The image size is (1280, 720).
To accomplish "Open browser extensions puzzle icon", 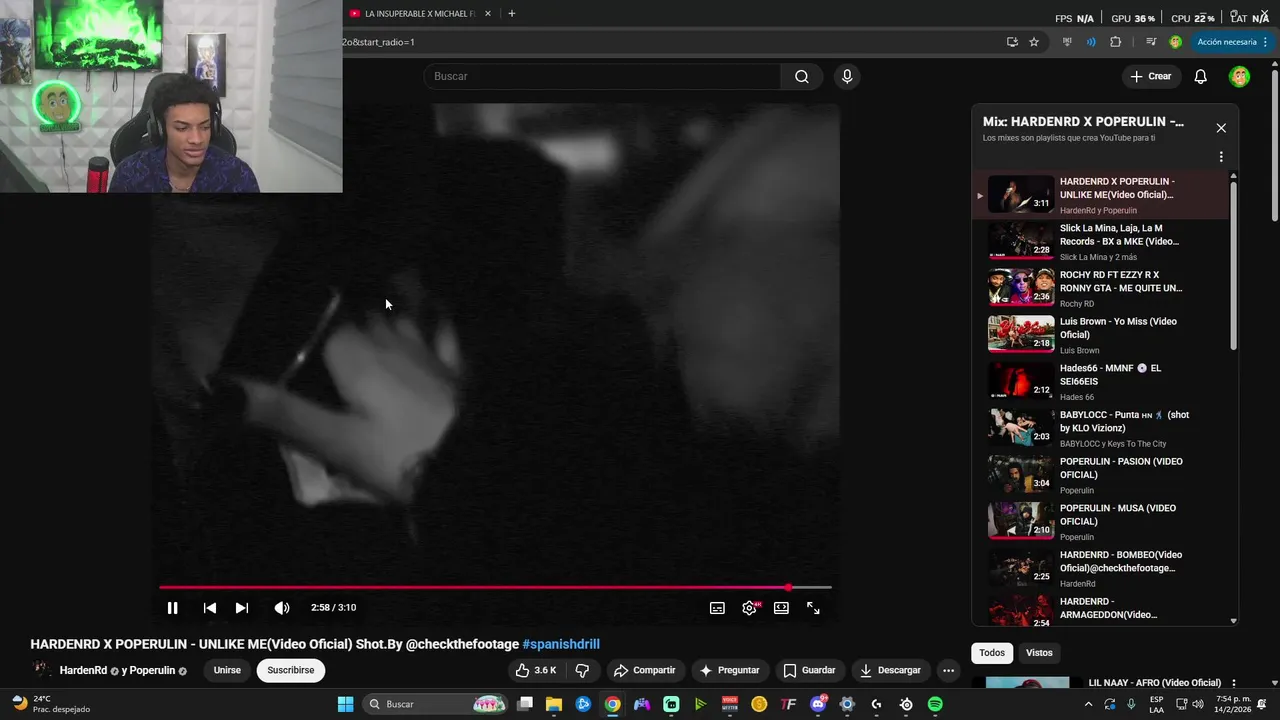I will click(x=1116, y=42).
